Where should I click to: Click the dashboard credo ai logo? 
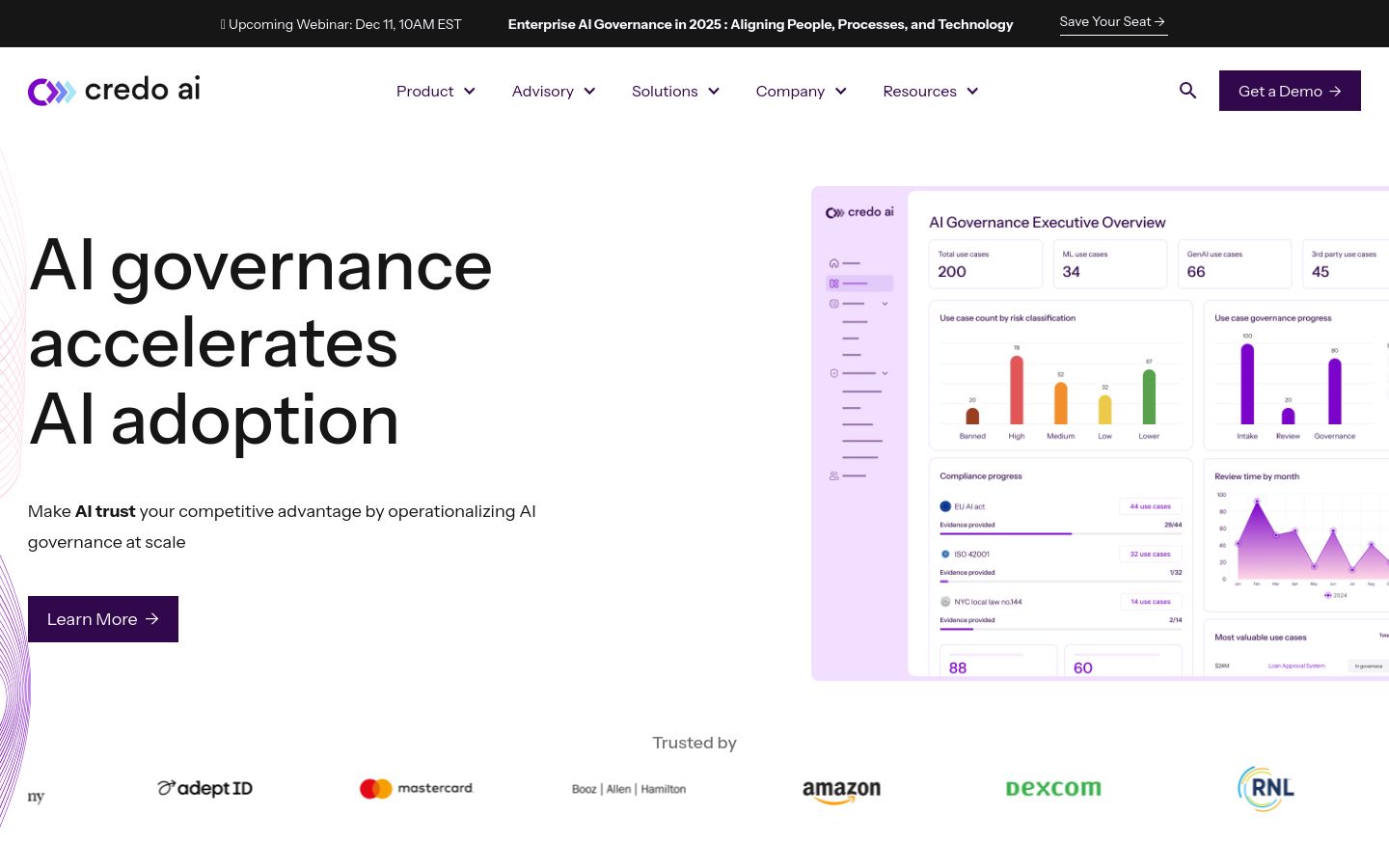[859, 212]
